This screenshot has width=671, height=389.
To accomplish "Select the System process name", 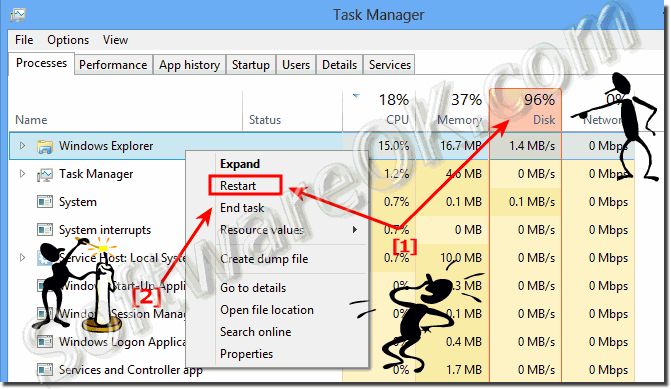I will (77, 202).
